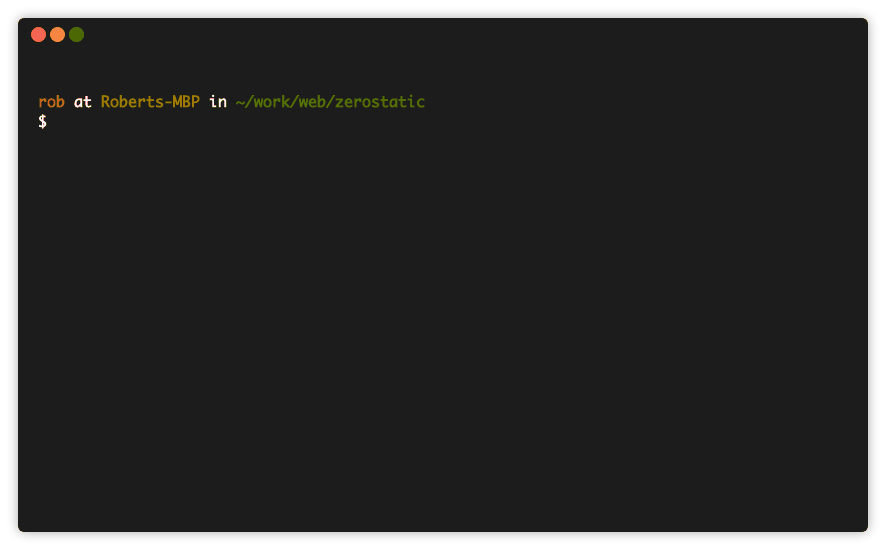Click the "$" prompt symbol

coord(42,122)
